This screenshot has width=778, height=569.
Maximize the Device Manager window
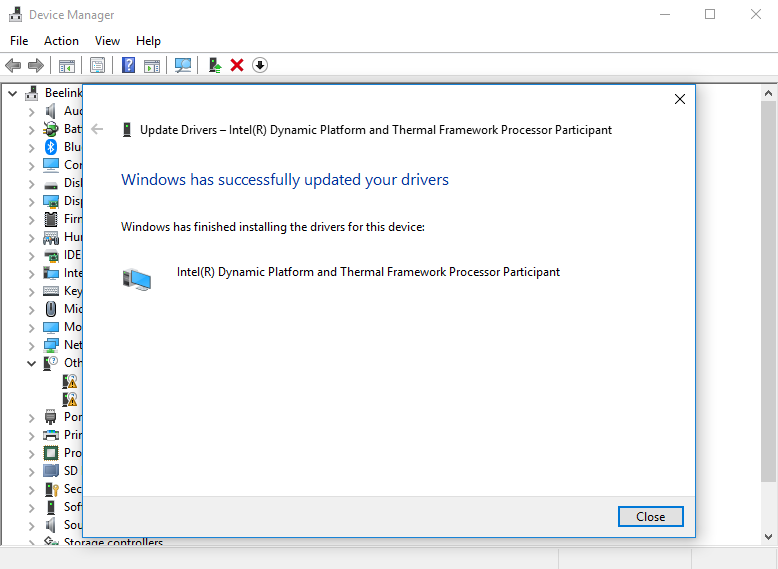coord(710,14)
